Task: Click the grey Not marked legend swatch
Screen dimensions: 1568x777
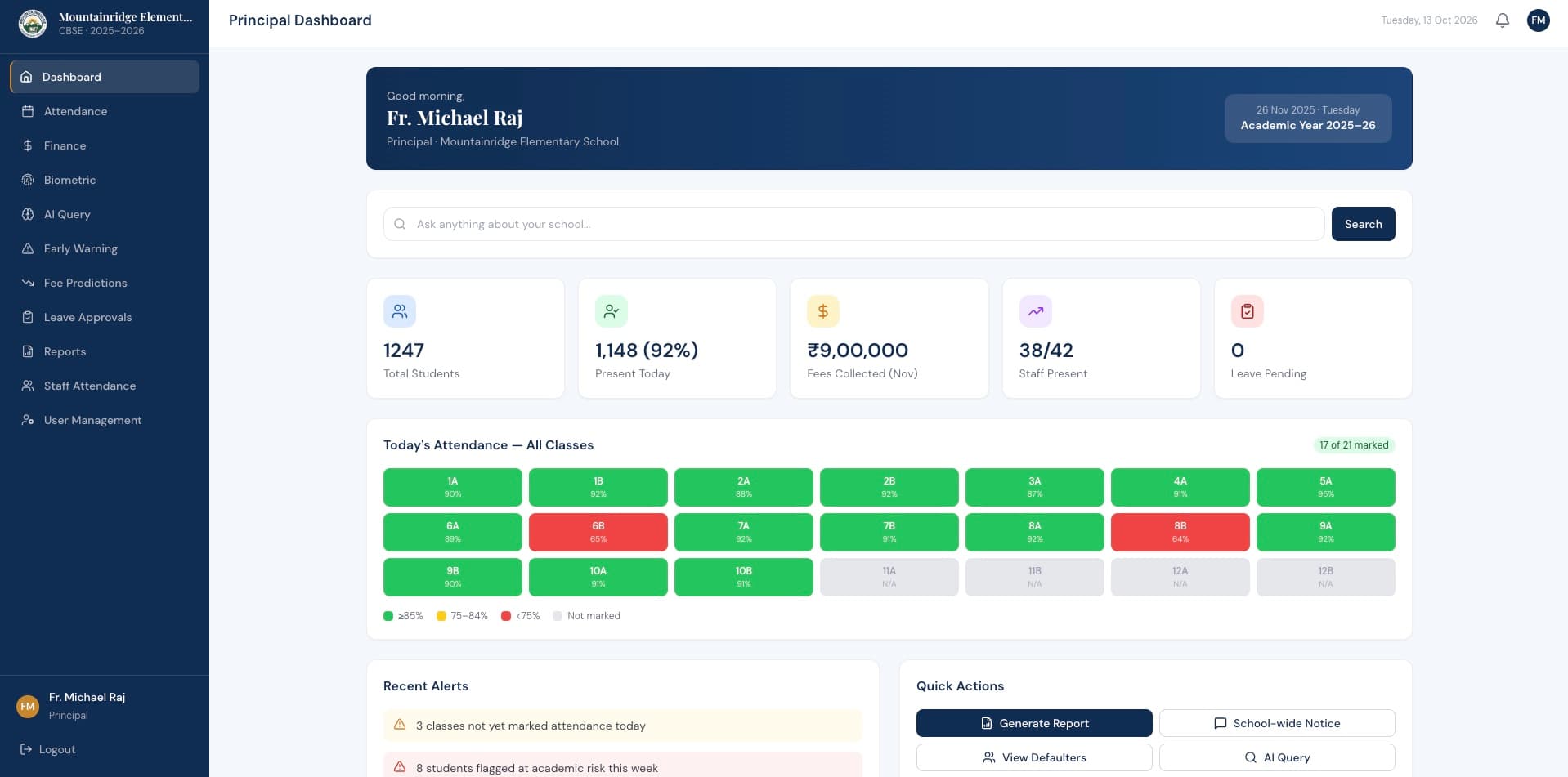Action: tap(558, 616)
